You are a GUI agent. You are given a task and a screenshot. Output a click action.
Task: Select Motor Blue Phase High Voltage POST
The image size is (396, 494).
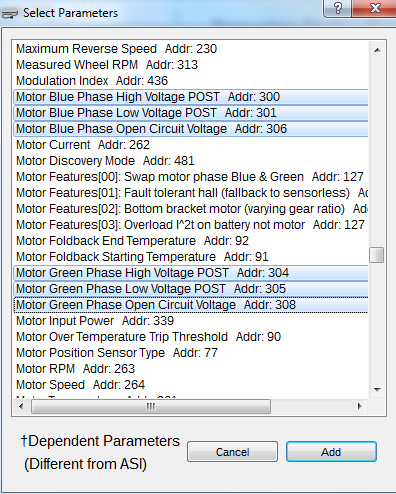pyautogui.click(x=191, y=97)
